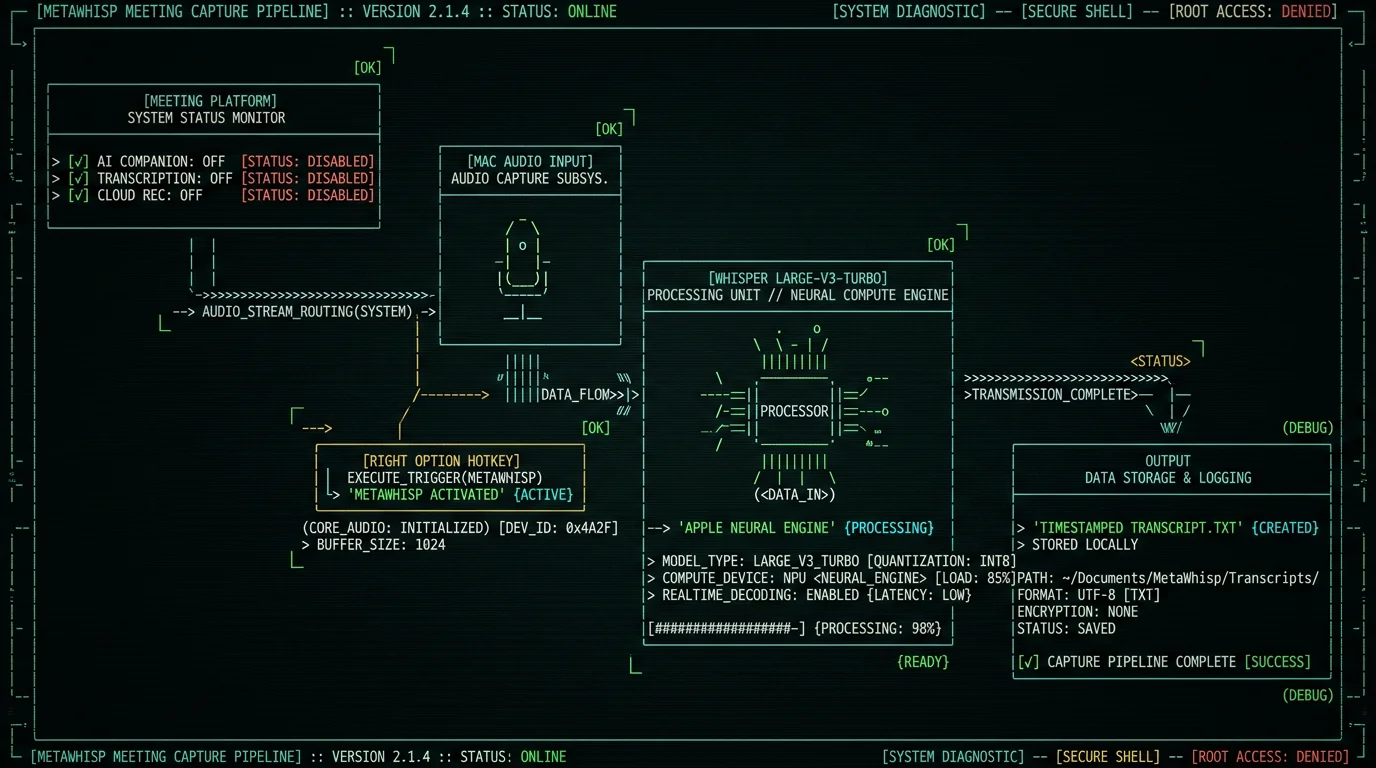Open the 'TIMESTAMPED TRANSCRIPT.TXT' entry
This screenshot has width=1376, height=768.
(1138, 528)
